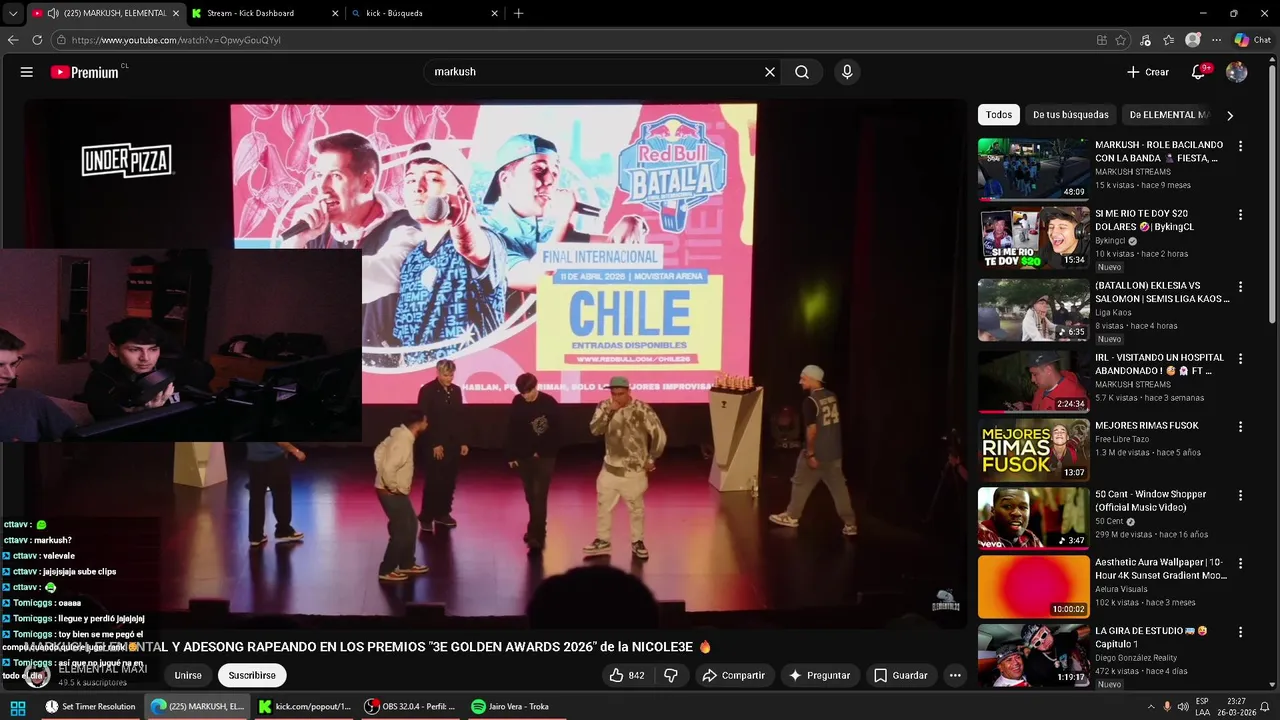Viewport: 1280px width, 720px height.
Task: Reload the page in the browser
Action: [x=37, y=40]
